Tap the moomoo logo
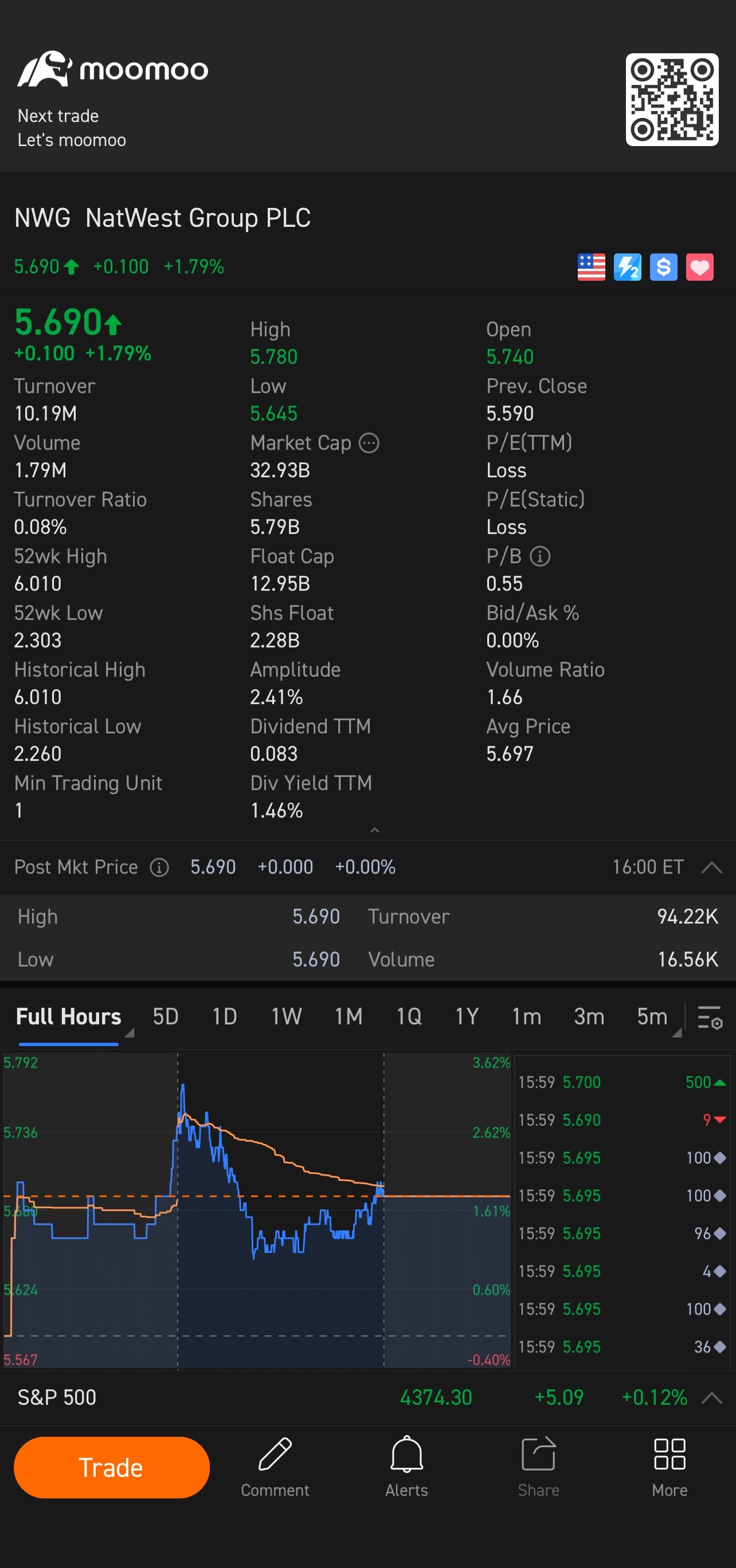The width and height of the screenshot is (736, 1568). (x=112, y=69)
